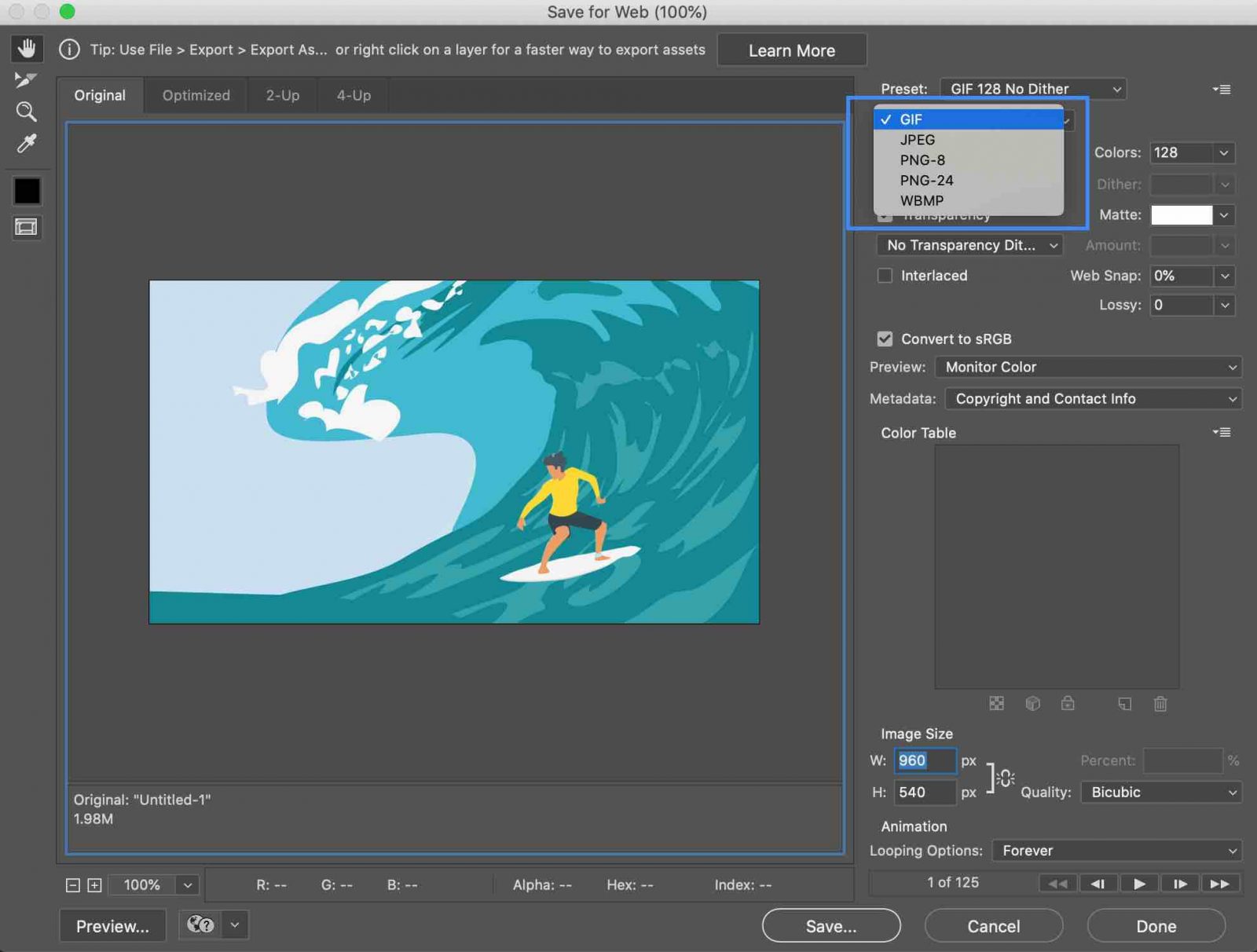This screenshot has height=952, width=1257.
Task: Click the Learn More button
Action: [791, 49]
